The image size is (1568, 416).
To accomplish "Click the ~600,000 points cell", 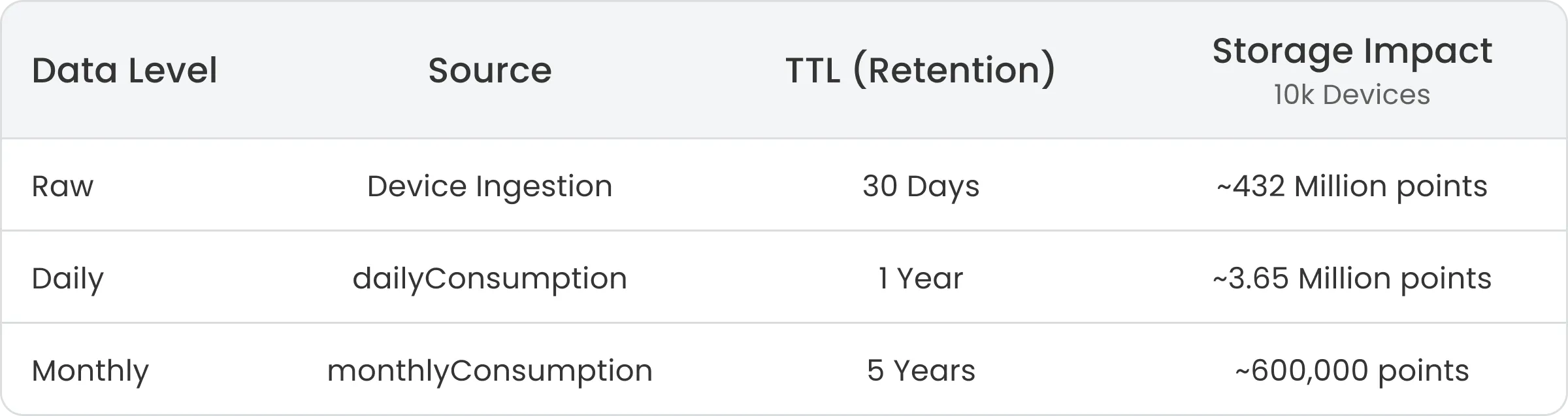I will click(1352, 371).
